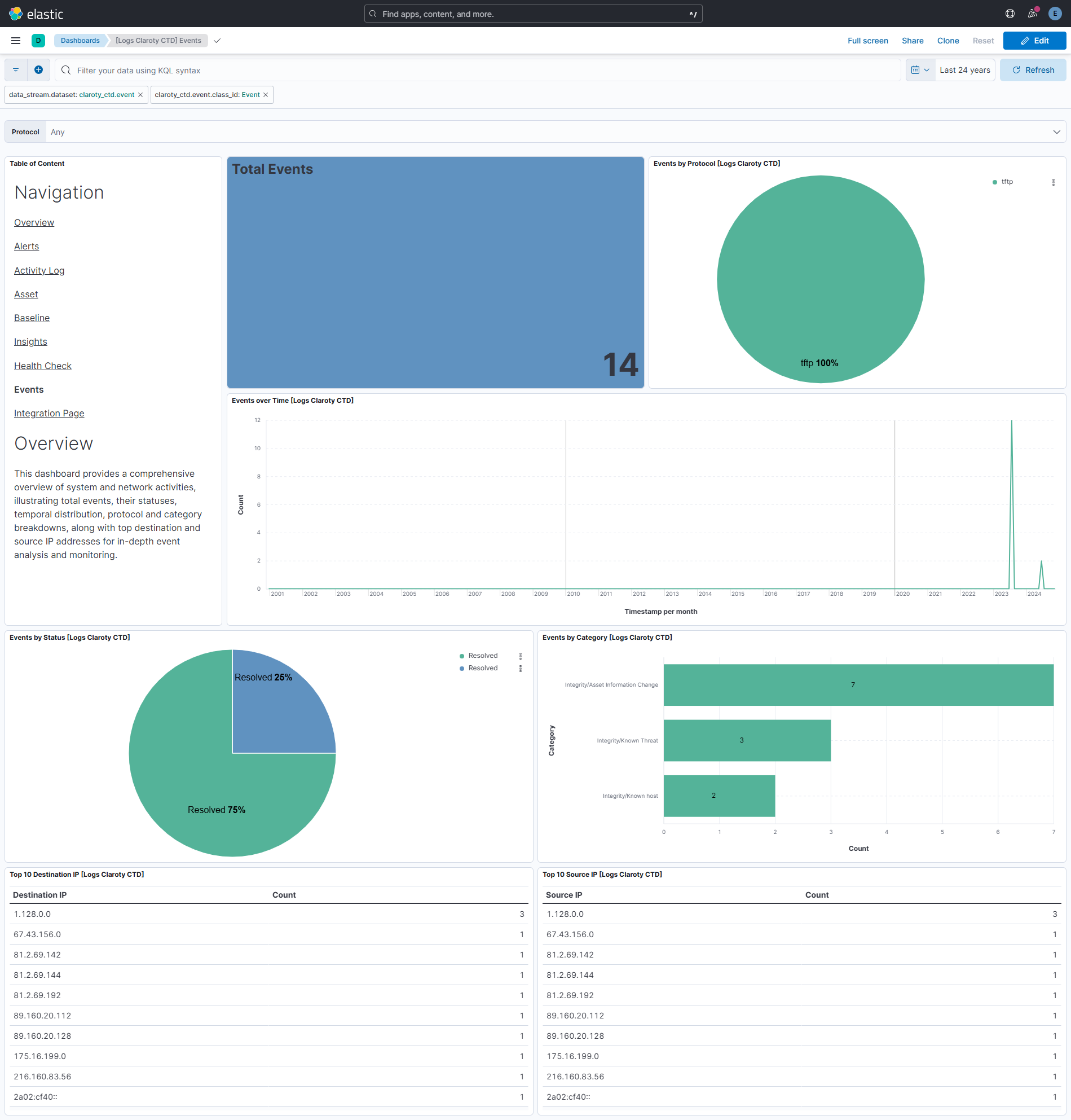Add a new filter with the plus icon

tap(38, 69)
